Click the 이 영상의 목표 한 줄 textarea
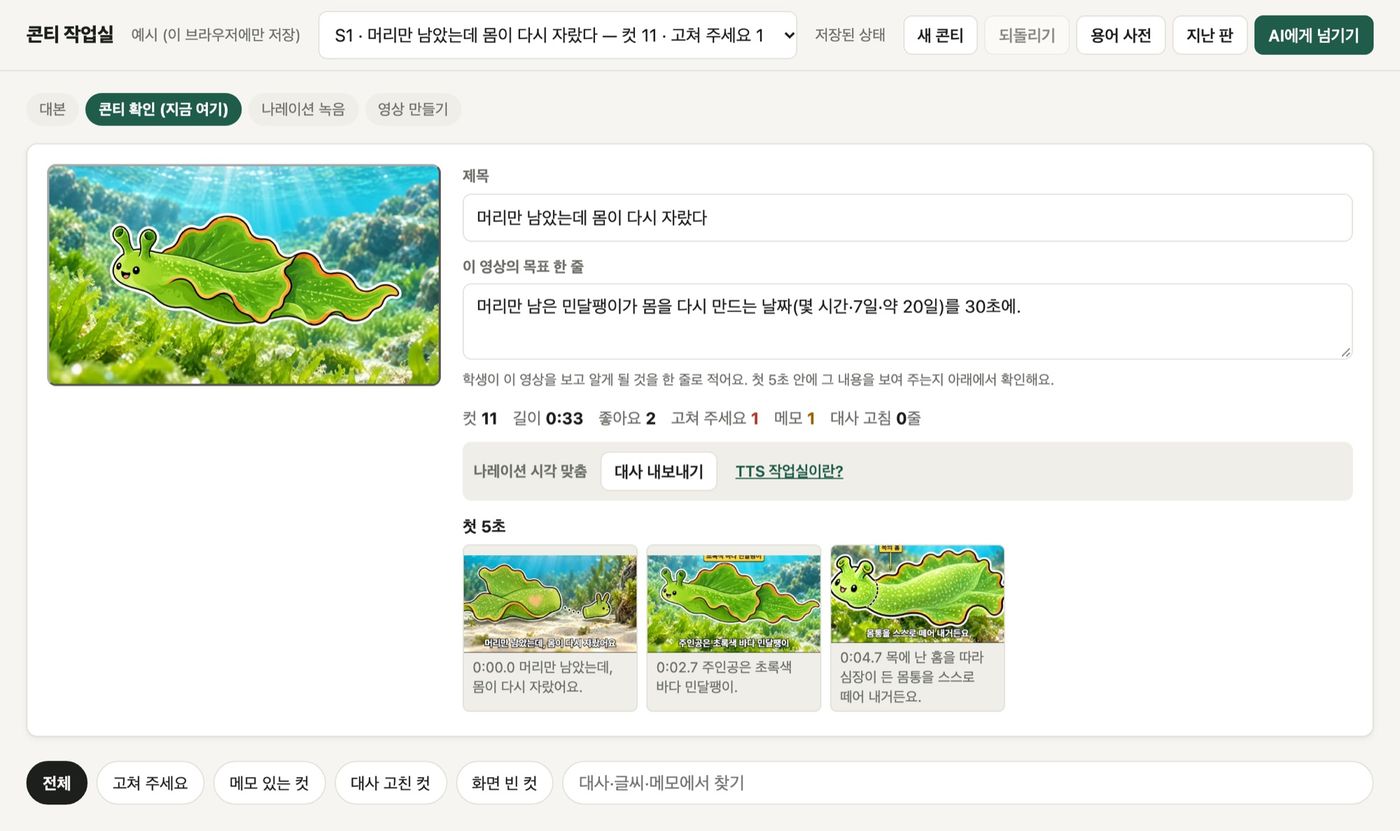 [907, 321]
